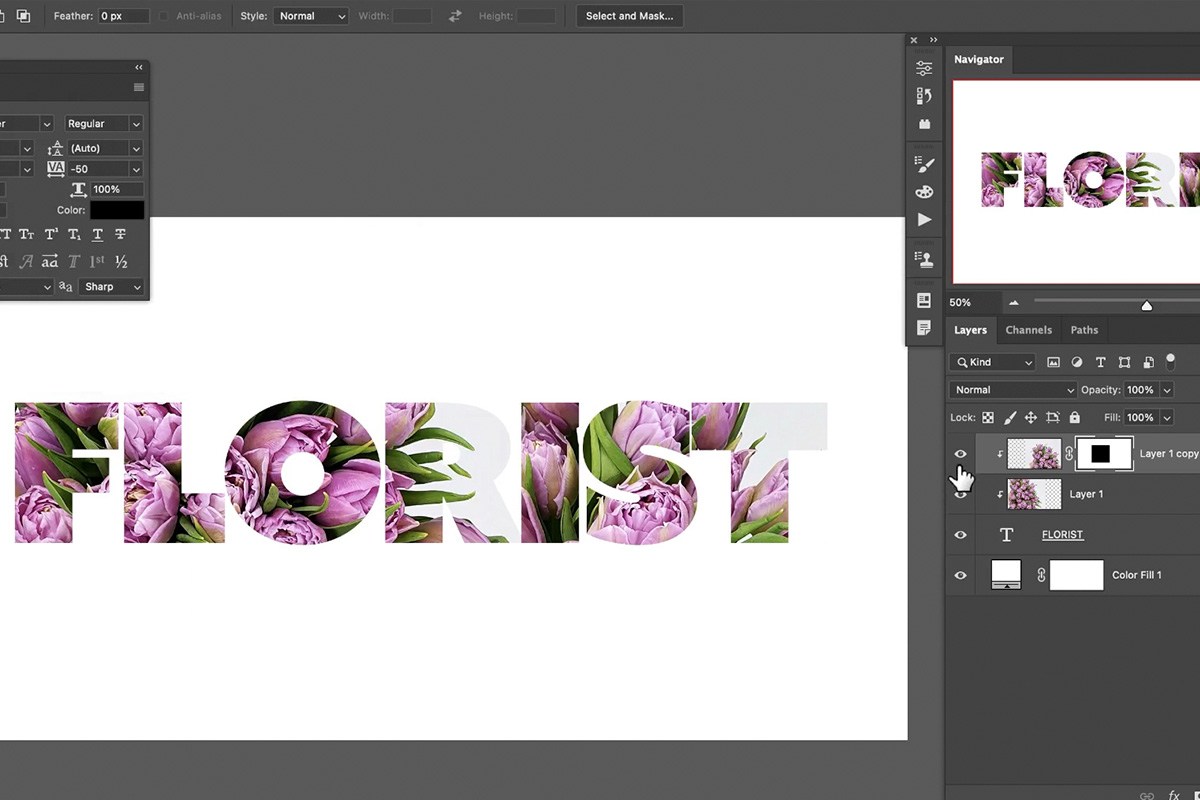Filter layers by shape layers icon
This screenshot has height=800, width=1200.
pos(1124,362)
